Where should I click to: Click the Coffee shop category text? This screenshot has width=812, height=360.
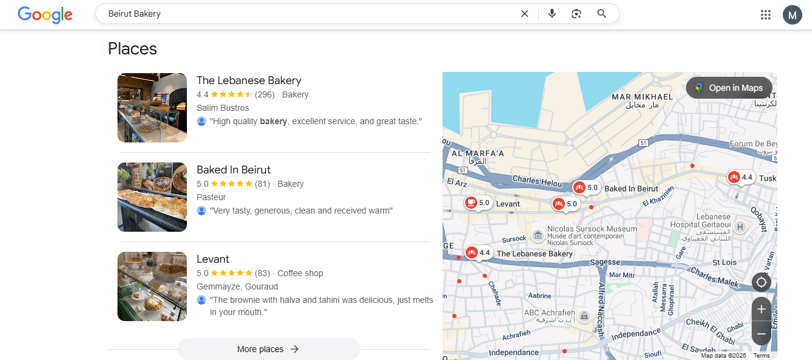(300, 273)
